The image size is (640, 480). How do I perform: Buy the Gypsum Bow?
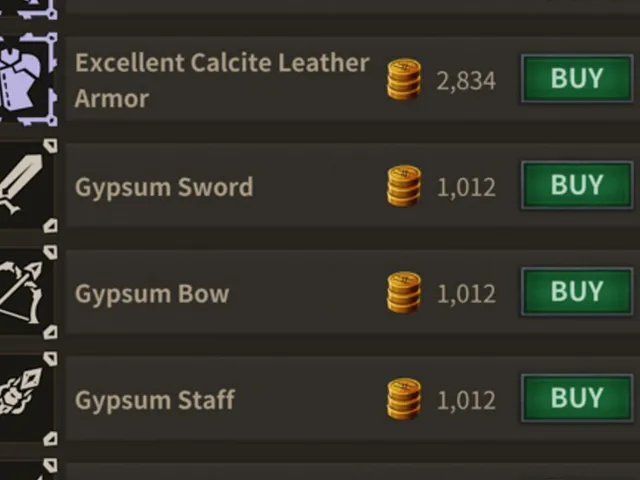point(577,291)
